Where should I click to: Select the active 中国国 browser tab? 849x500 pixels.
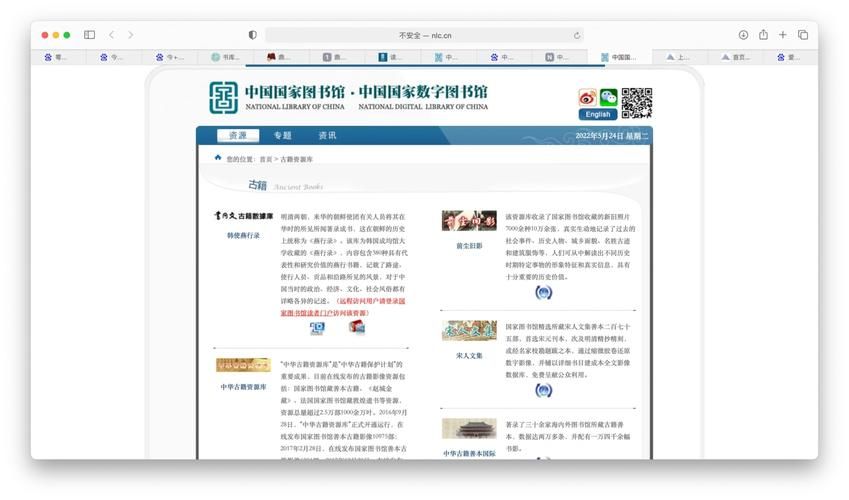[x=619, y=57]
